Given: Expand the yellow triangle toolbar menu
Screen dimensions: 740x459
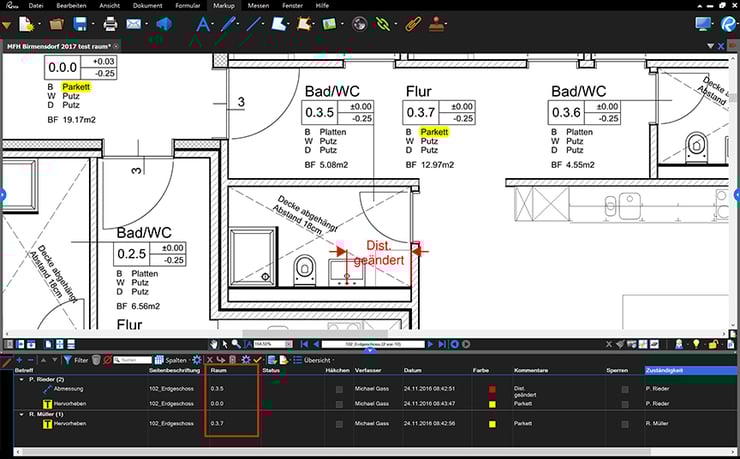Looking at the screenshot, I should pos(6,25).
